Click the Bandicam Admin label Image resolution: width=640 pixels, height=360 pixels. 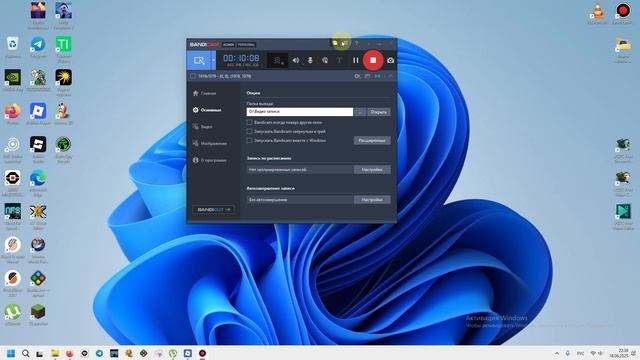click(229, 44)
